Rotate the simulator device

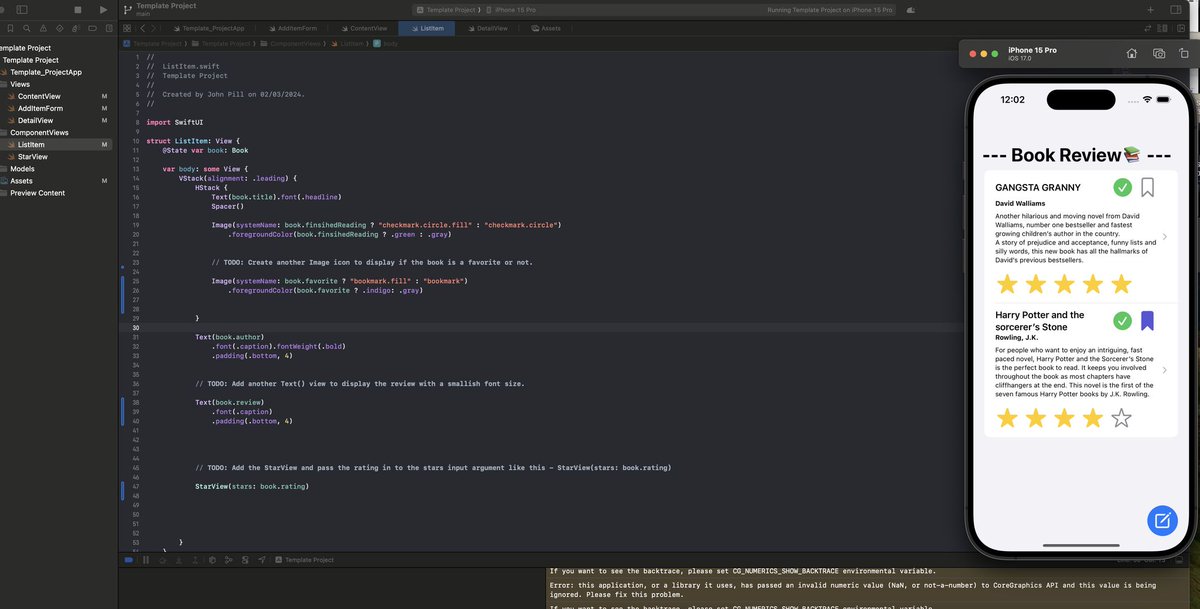point(1184,54)
